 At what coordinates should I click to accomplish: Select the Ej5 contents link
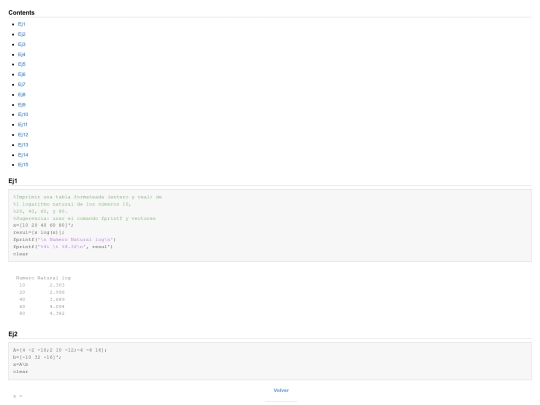(x=21, y=64)
